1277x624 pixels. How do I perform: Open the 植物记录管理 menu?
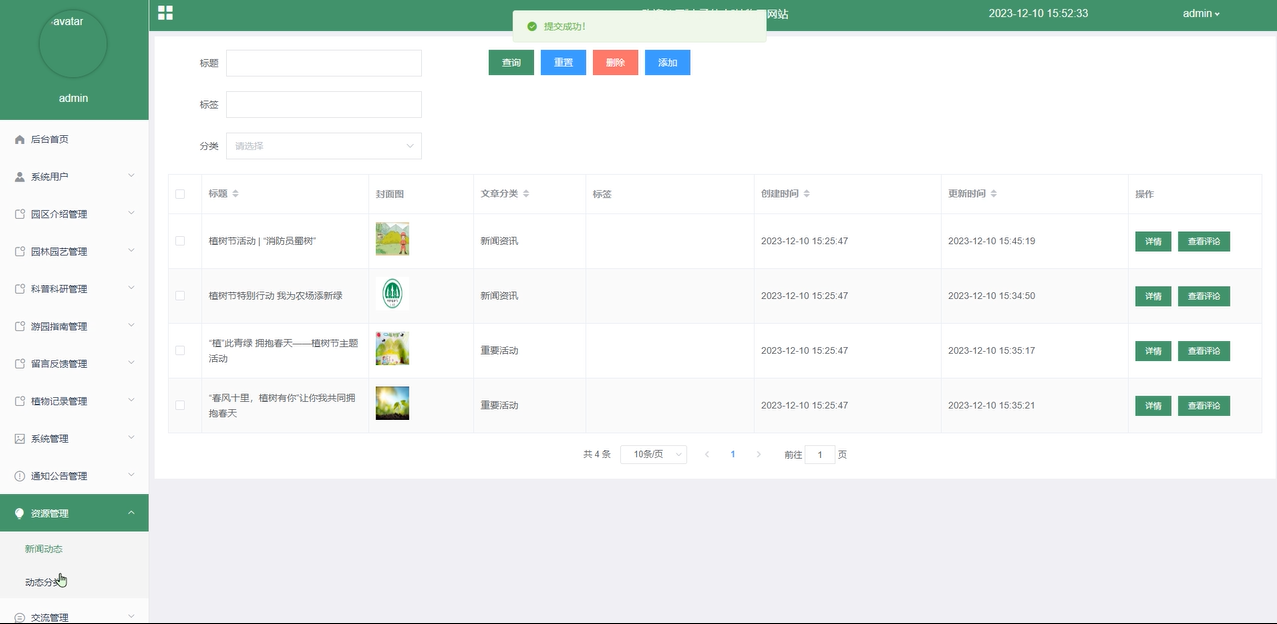coord(74,401)
